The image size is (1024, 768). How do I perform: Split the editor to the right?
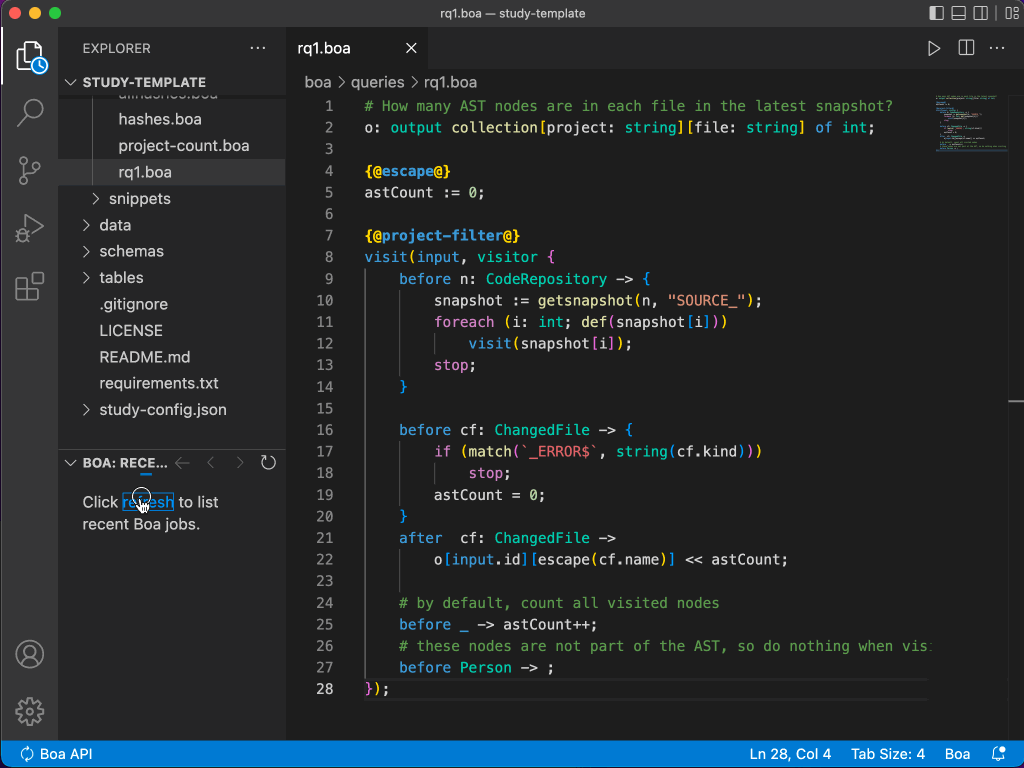[x=966, y=48]
